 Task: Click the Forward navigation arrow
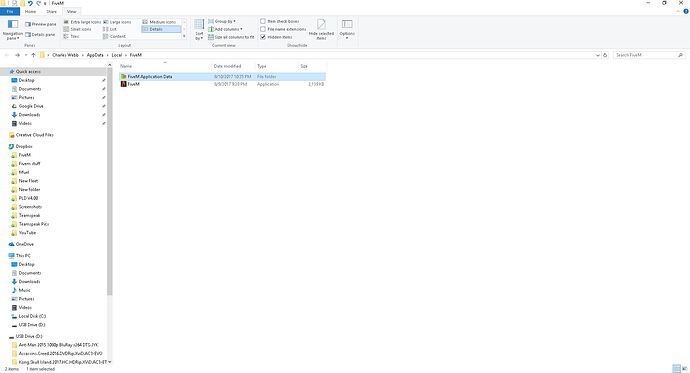17,55
